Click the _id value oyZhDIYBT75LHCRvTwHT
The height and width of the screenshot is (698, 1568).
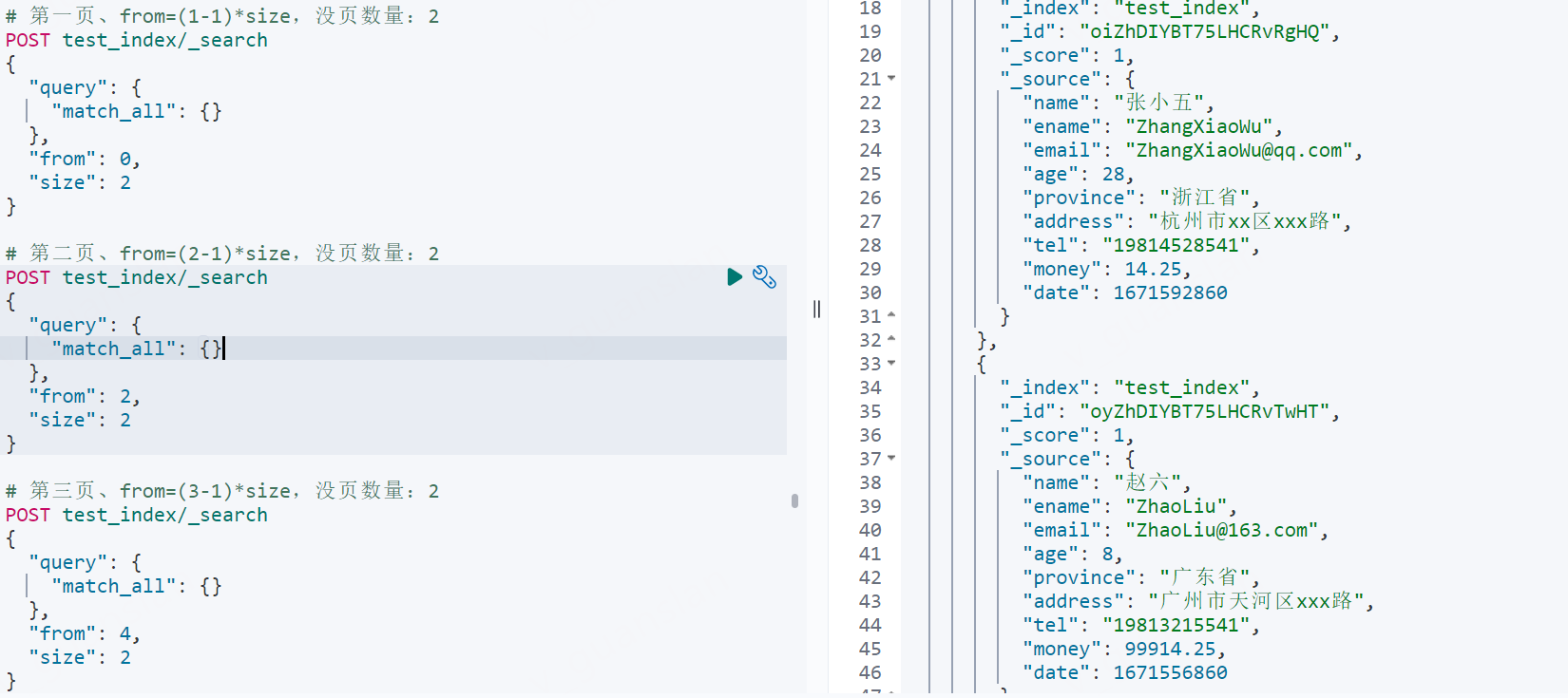tap(1204, 411)
